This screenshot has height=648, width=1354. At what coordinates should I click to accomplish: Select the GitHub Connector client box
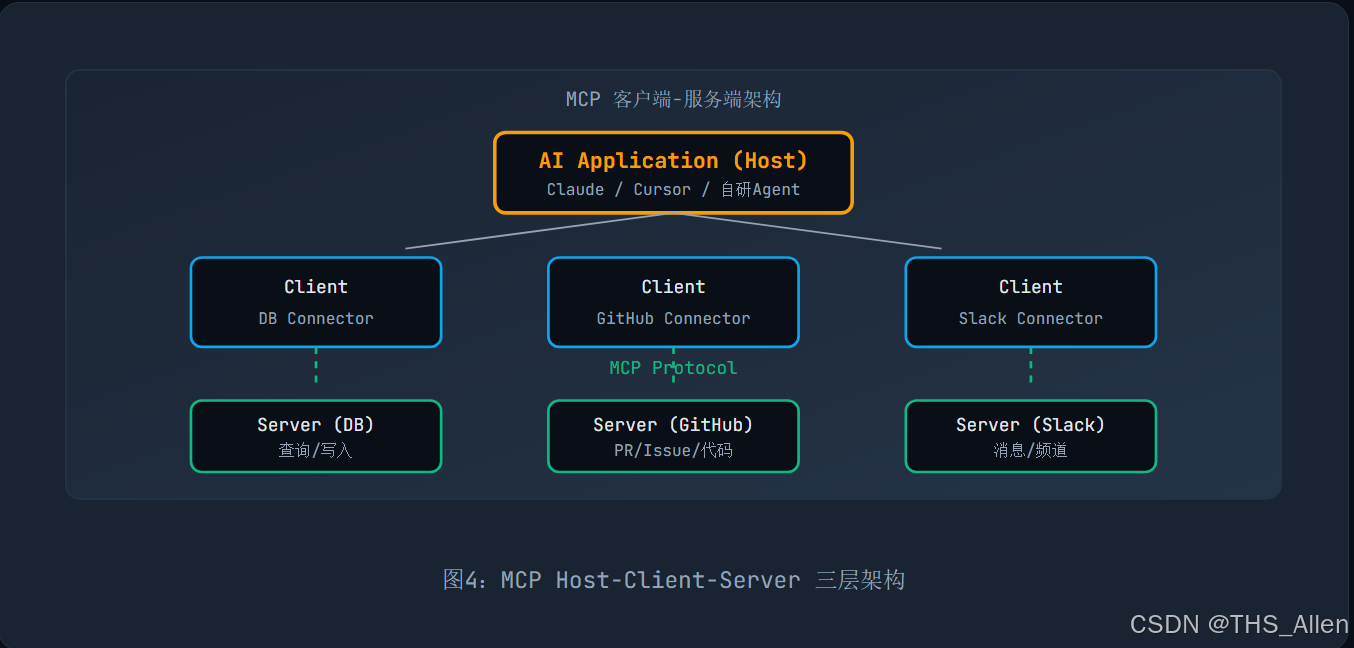(673, 302)
